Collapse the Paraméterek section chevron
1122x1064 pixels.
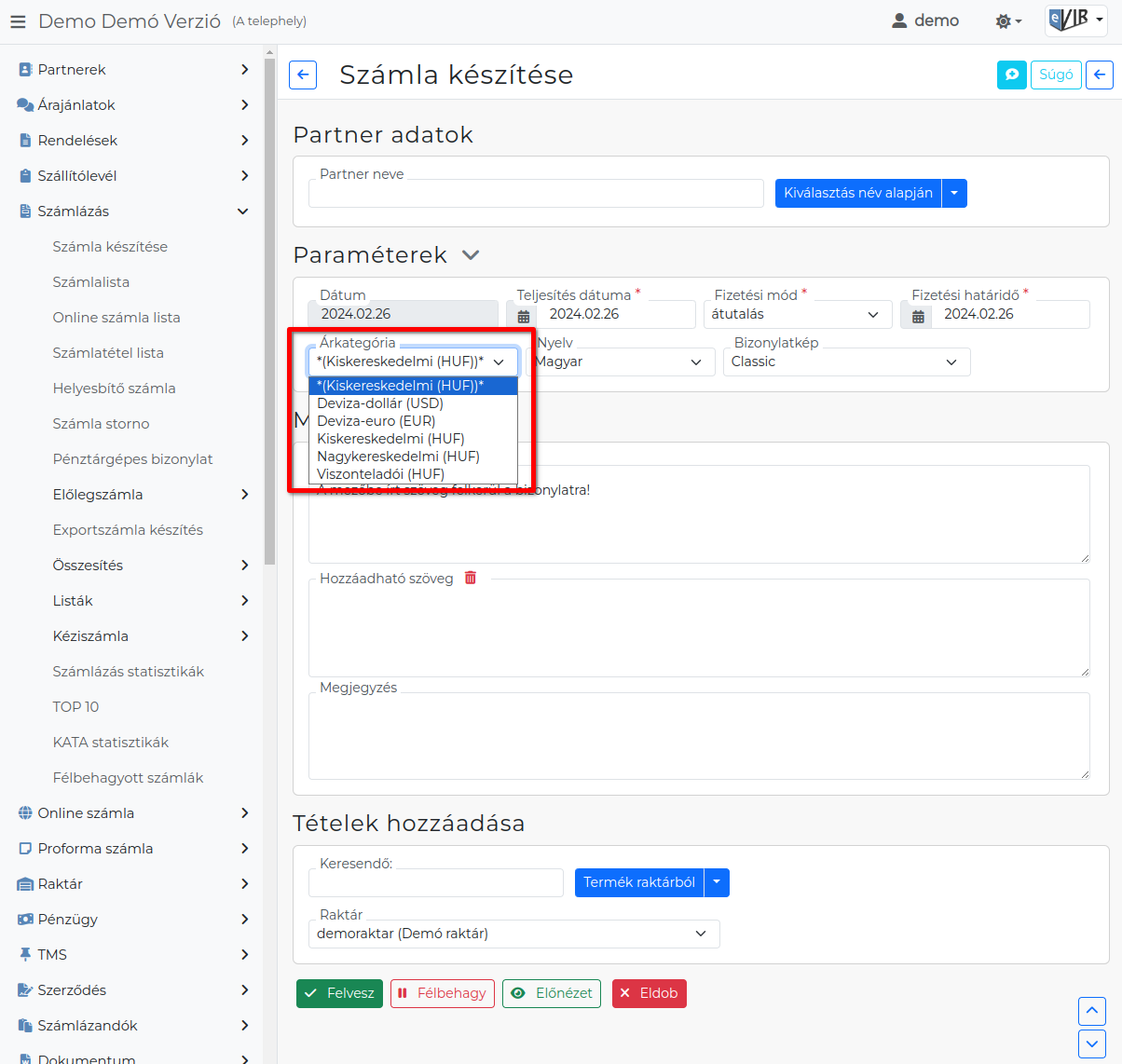tap(472, 255)
